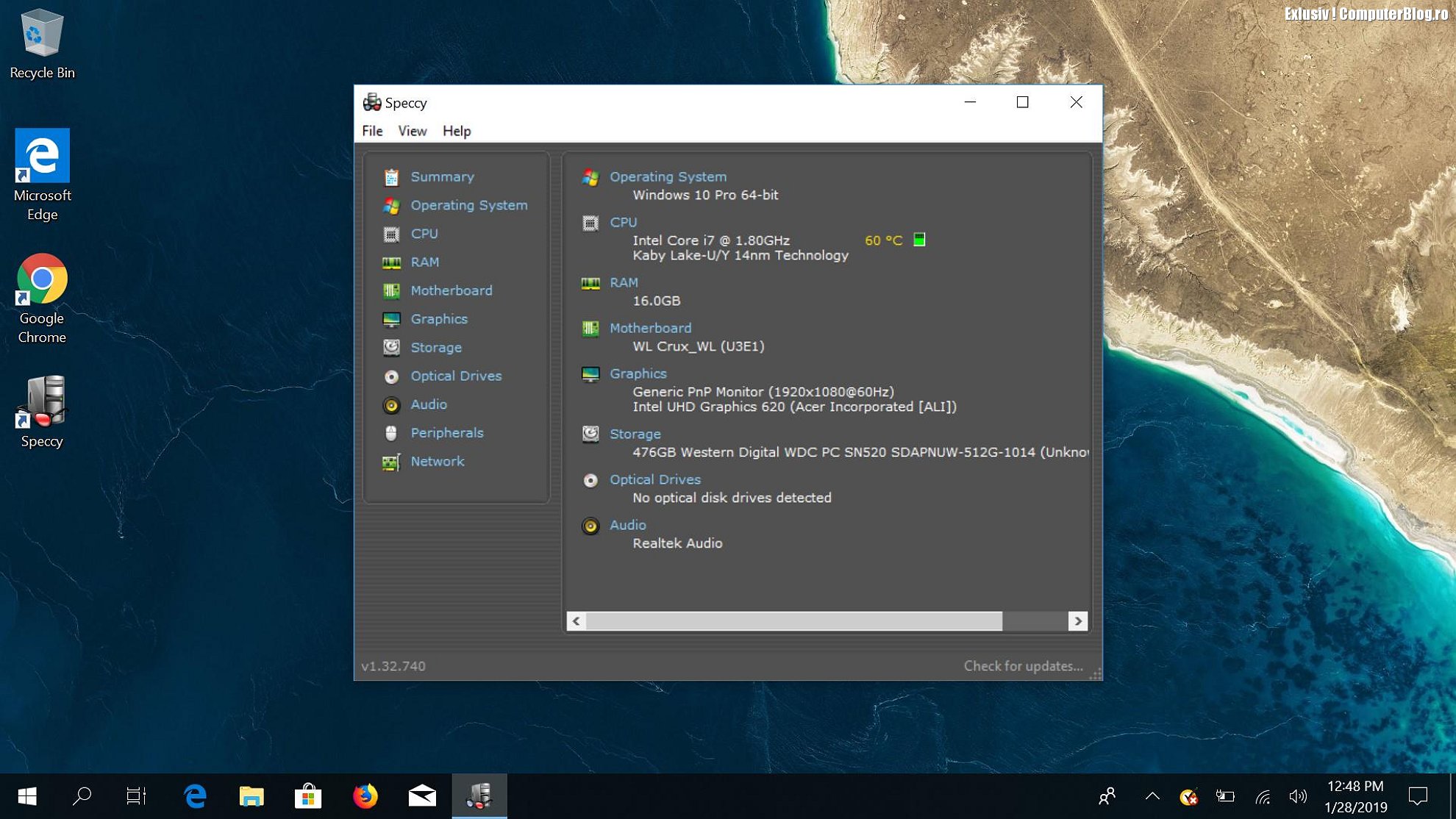Open the View menu
This screenshot has width=1456, height=819.
pyautogui.click(x=412, y=131)
